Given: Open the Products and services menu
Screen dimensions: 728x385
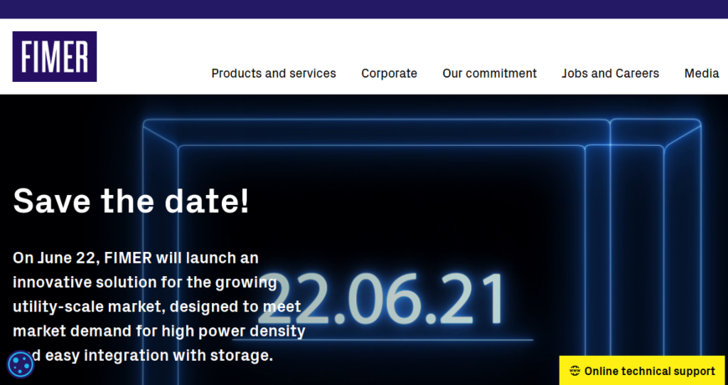Looking at the screenshot, I should click(273, 73).
